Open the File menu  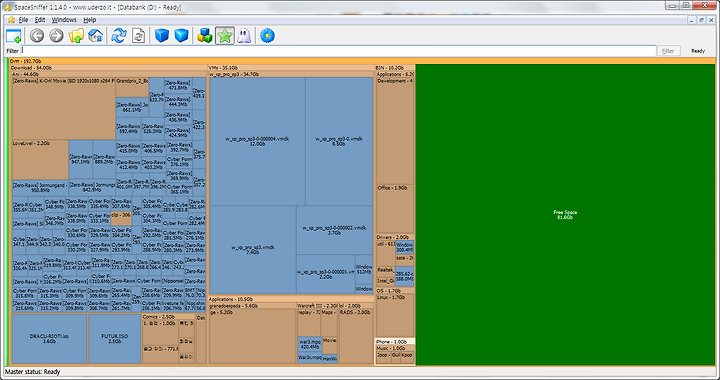tap(23, 20)
